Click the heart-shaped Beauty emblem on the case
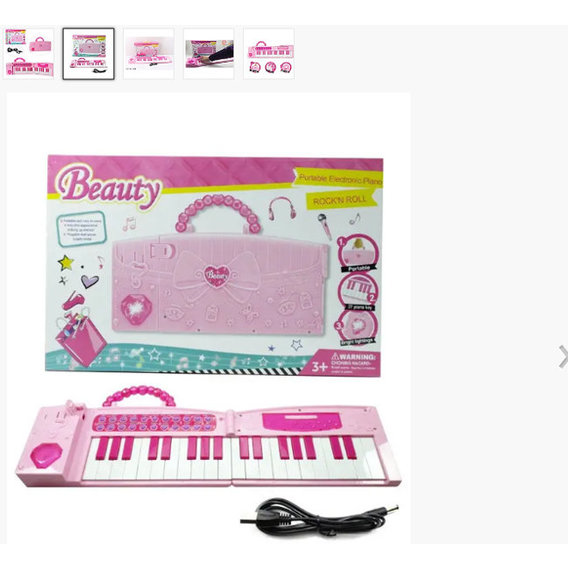568x568 pixels. click(x=217, y=276)
